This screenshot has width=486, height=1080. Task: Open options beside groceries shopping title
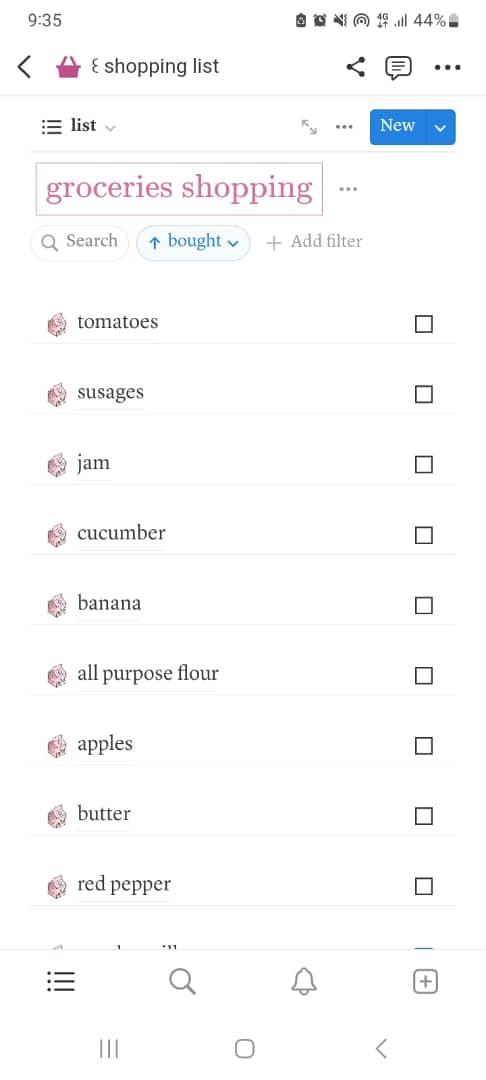click(348, 189)
